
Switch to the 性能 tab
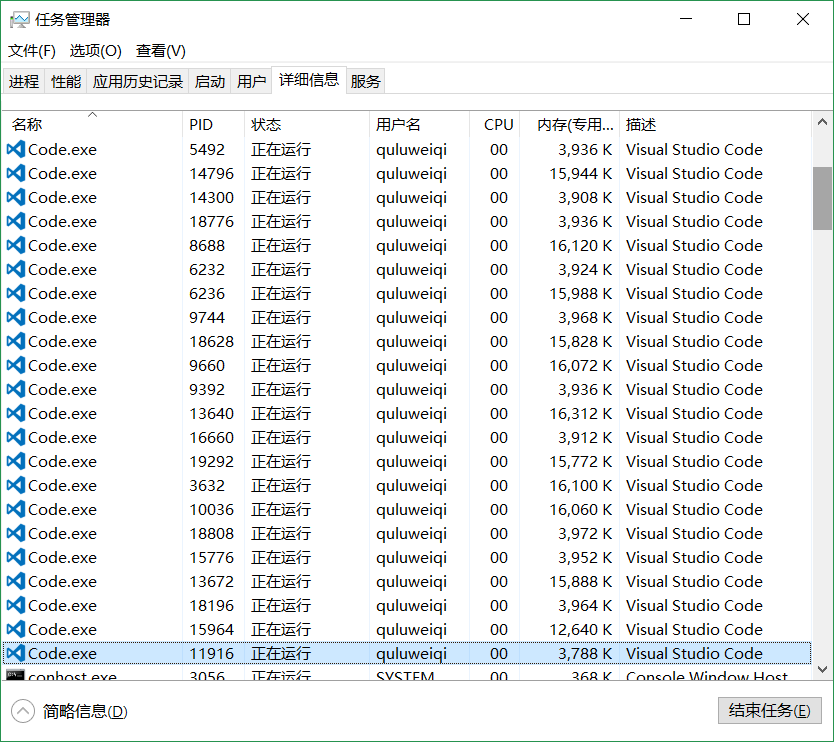[x=65, y=80]
